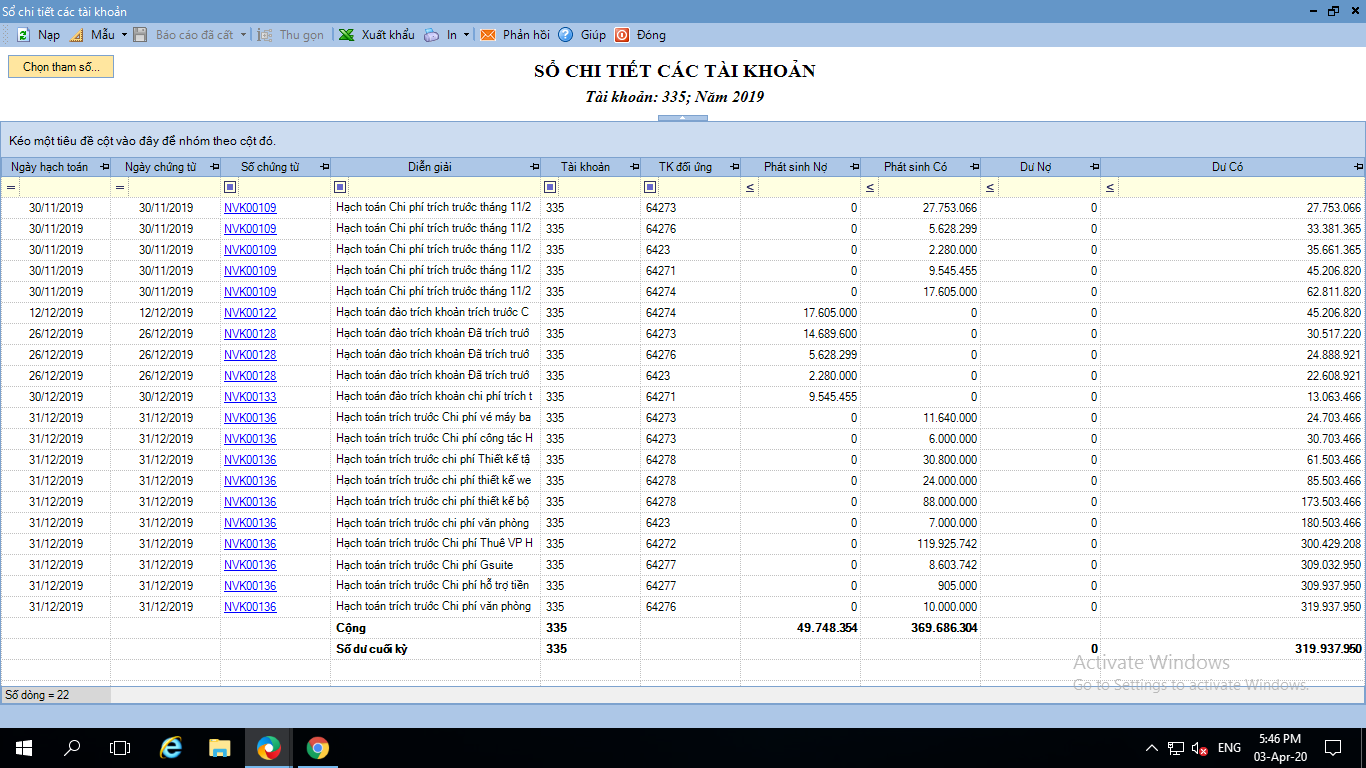Click the Chọn tham số button
This screenshot has width=1366, height=768.
pos(61,67)
